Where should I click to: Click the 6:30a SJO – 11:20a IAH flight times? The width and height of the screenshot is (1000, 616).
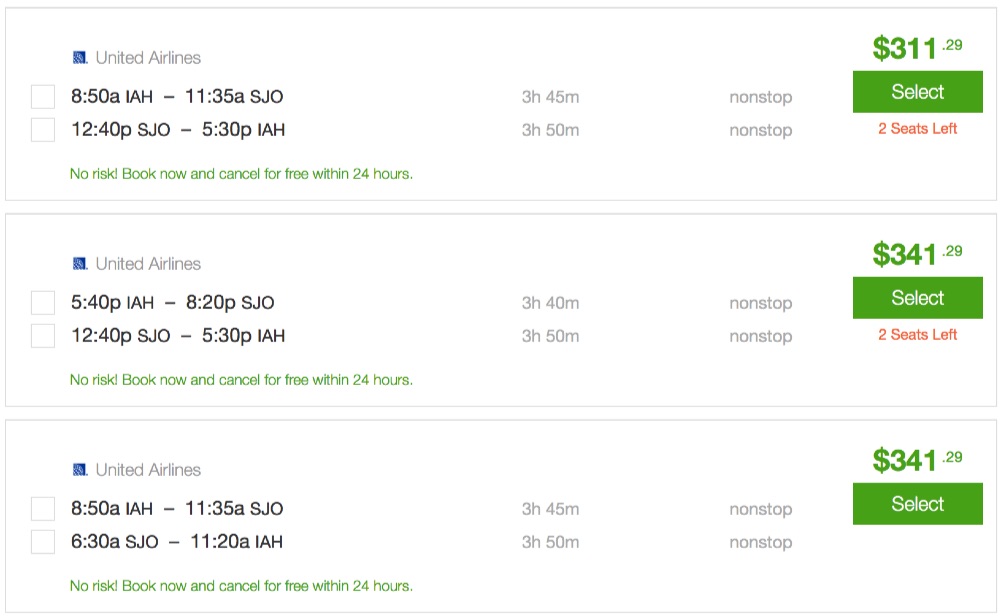point(176,542)
